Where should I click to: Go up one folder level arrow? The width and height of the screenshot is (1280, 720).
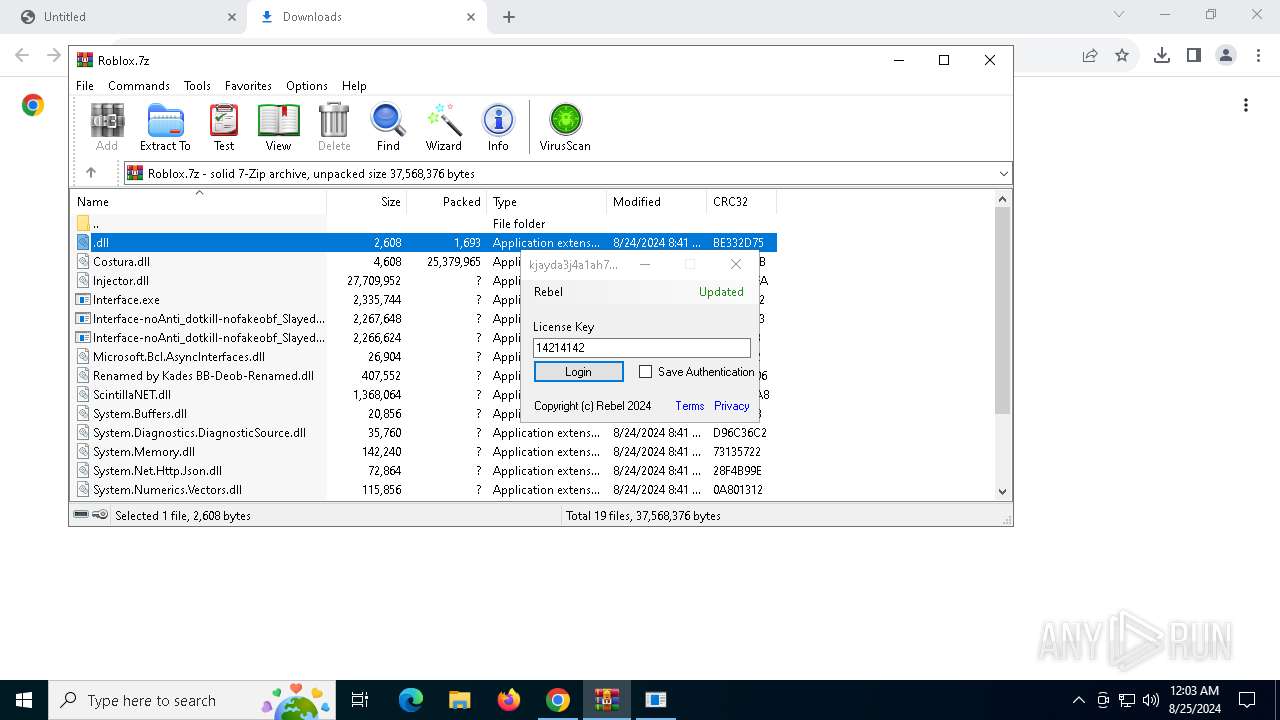[x=91, y=173]
